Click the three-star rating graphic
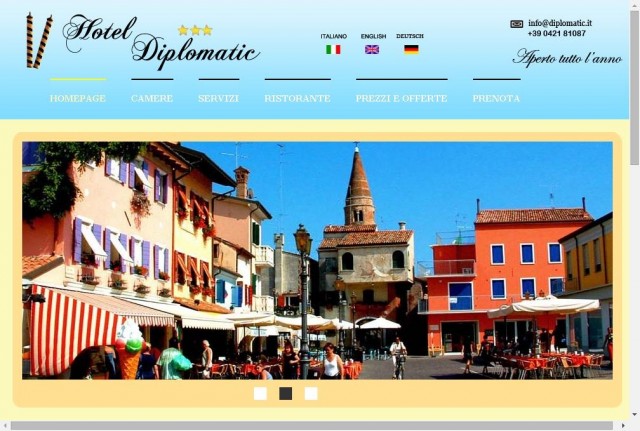Viewport: 640px width, 431px height. 195,30
